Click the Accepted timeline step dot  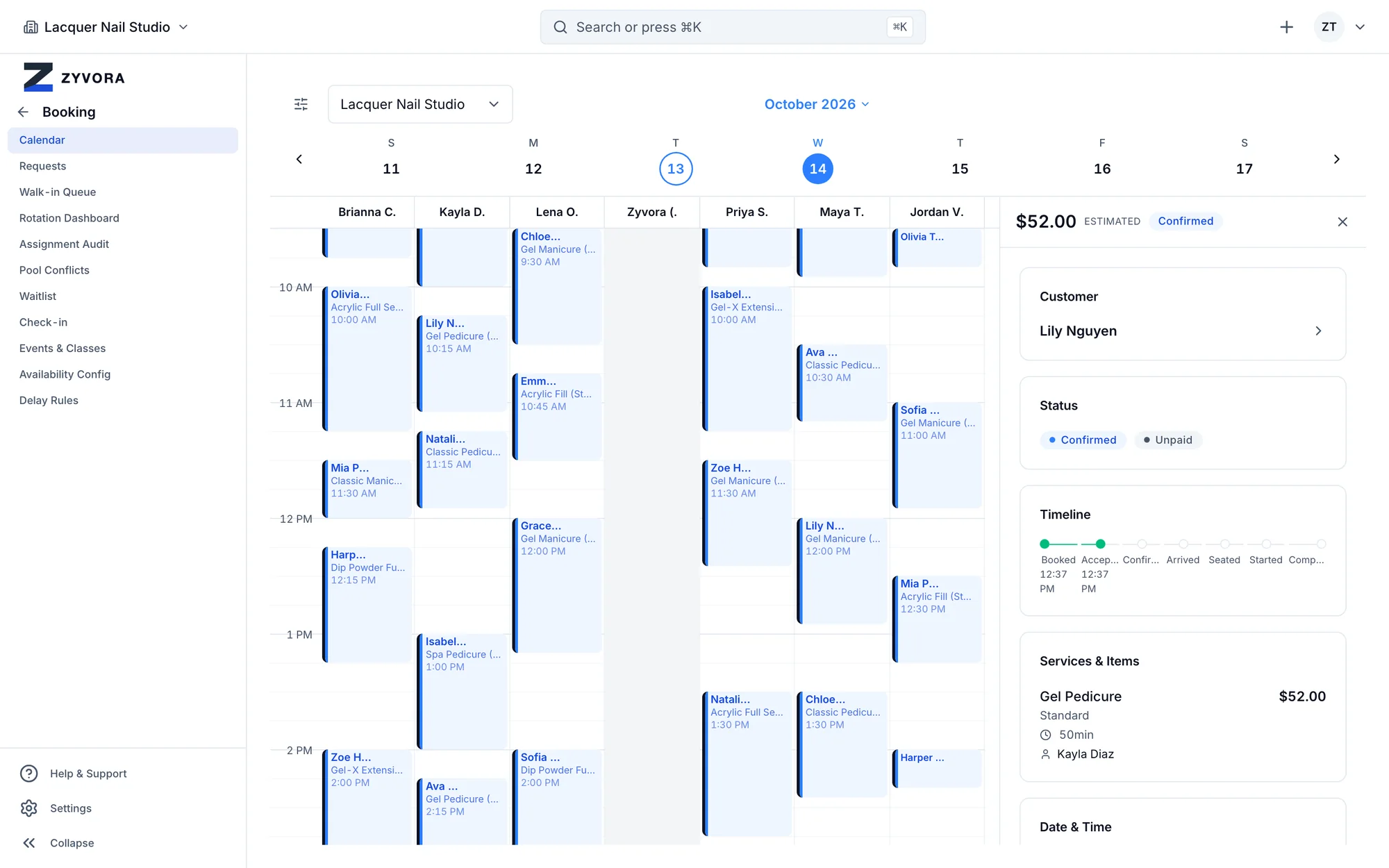[1100, 544]
